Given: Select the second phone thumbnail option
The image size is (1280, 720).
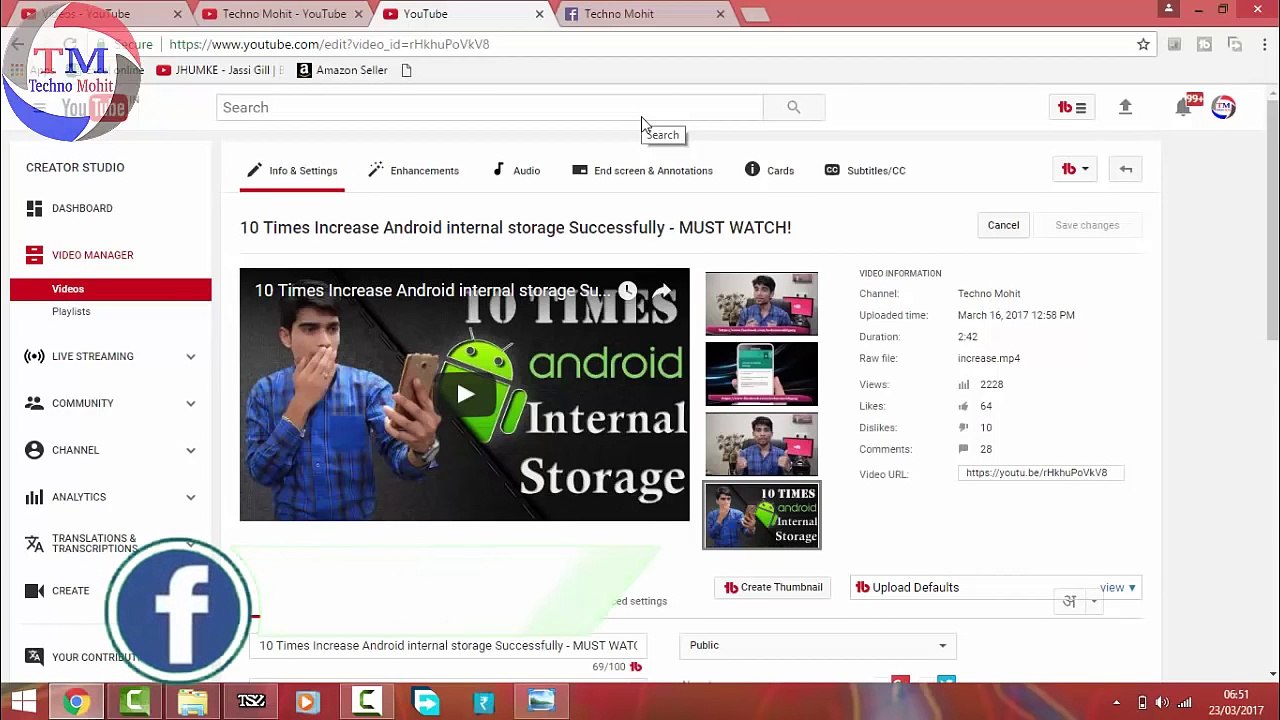Looking at the screenshot, I should 761,373.
